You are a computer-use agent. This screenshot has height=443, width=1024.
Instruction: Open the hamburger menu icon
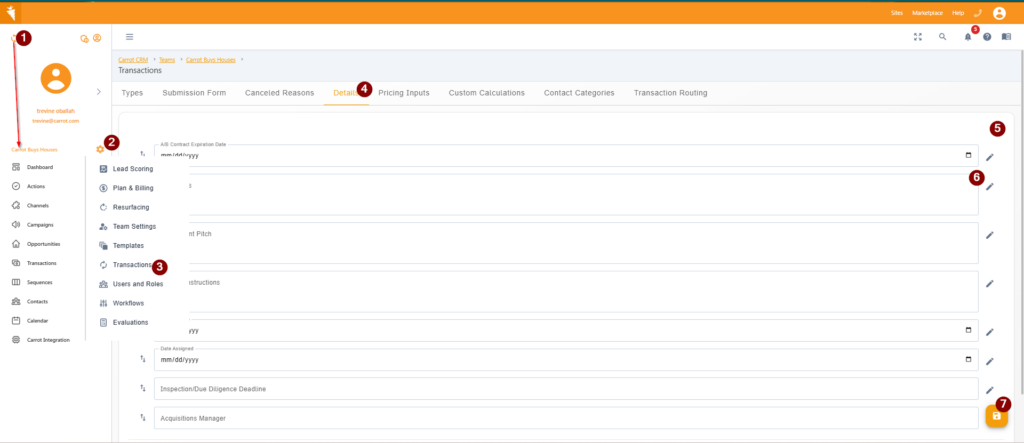tap(129, 37)
